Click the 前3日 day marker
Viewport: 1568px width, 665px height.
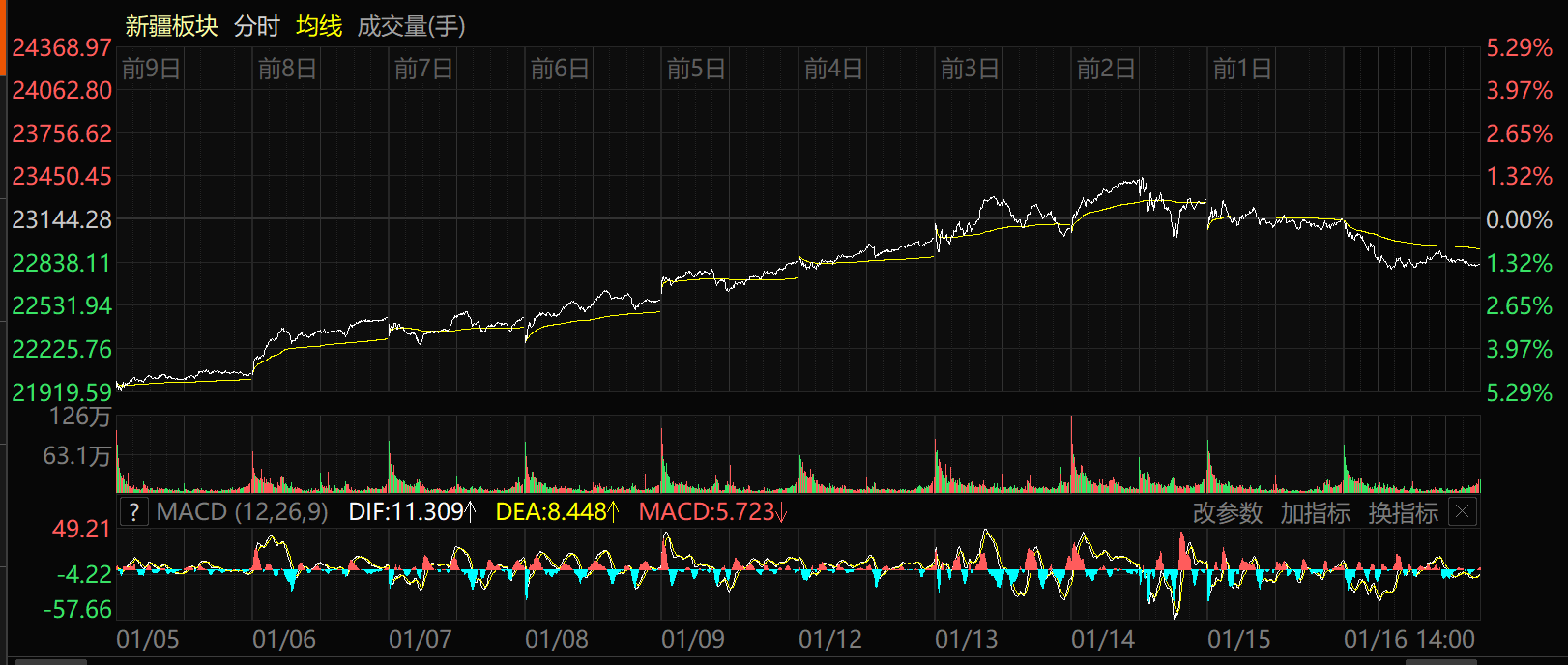pyautogui.click(x=970, y=69)
